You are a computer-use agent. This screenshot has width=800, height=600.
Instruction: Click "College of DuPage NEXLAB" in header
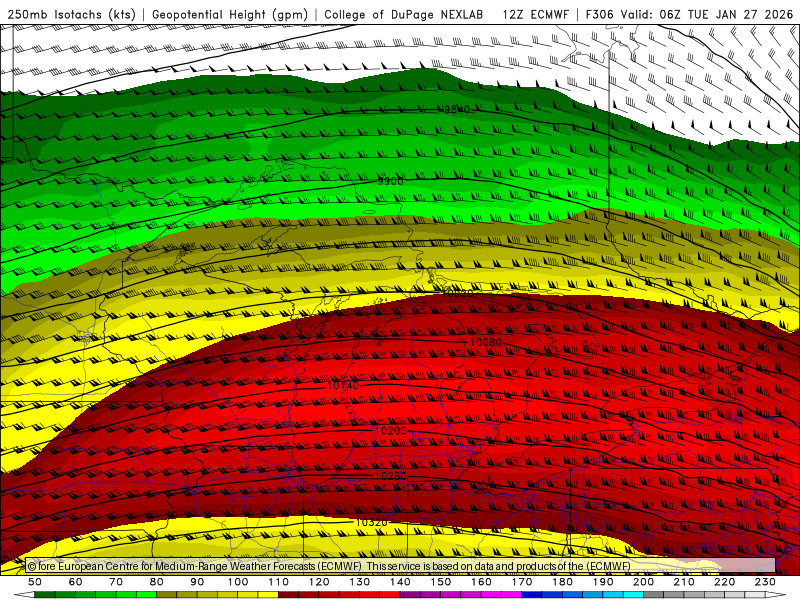[404, 14]
